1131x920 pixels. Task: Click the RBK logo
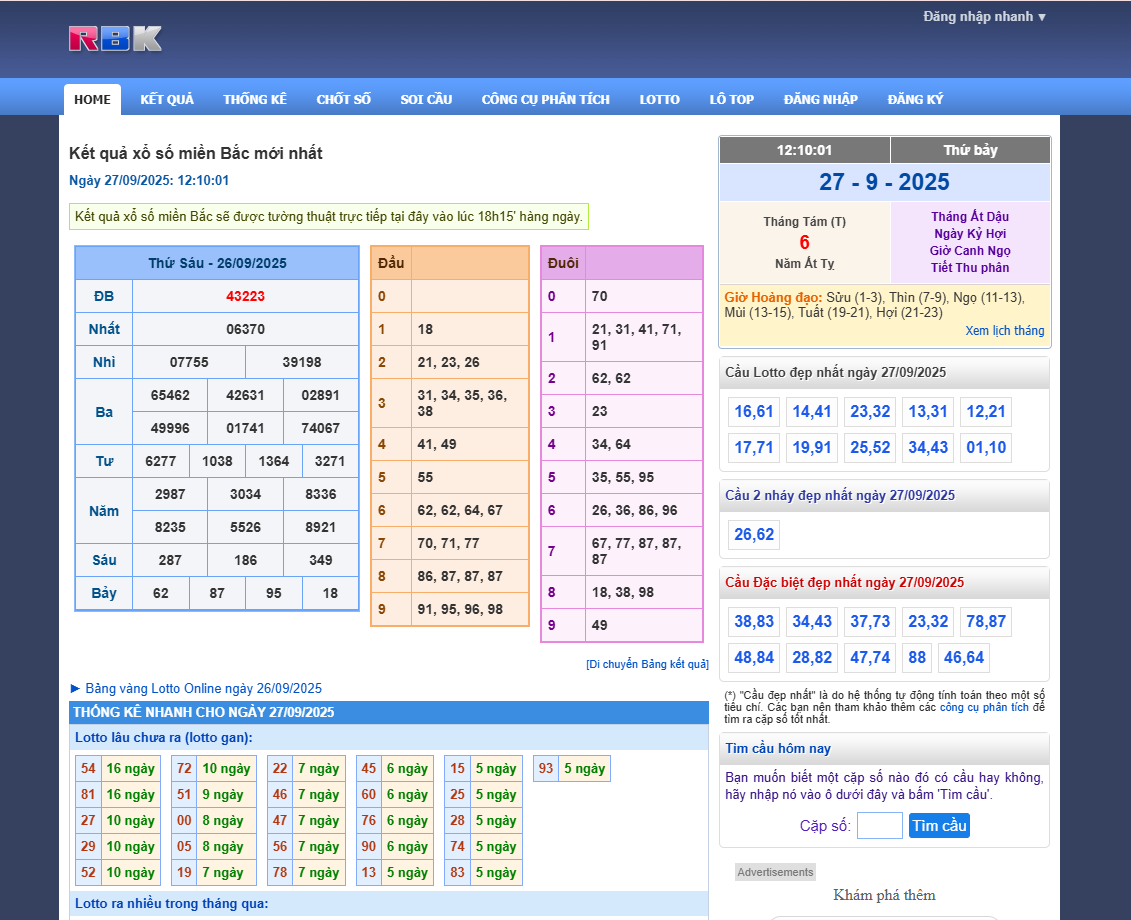[x=115, y=39]
